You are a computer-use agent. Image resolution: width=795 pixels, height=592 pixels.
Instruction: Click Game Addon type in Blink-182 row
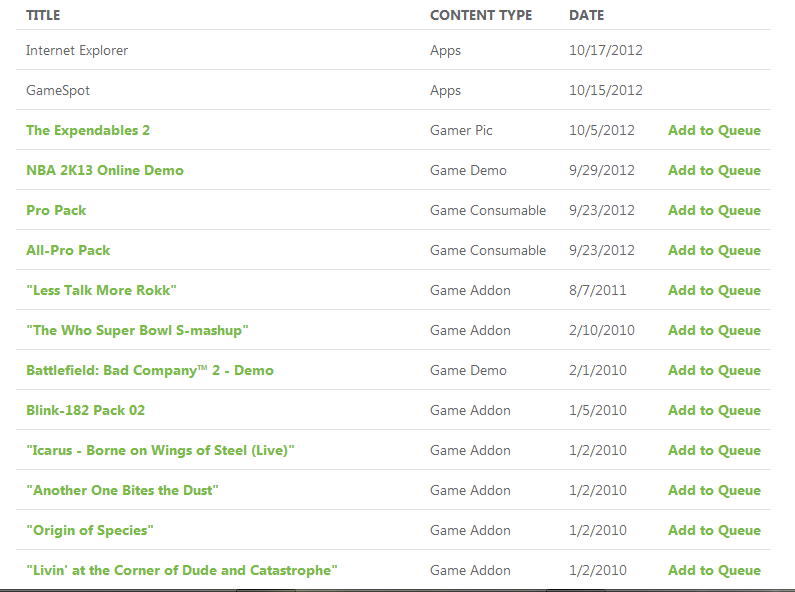471,411
